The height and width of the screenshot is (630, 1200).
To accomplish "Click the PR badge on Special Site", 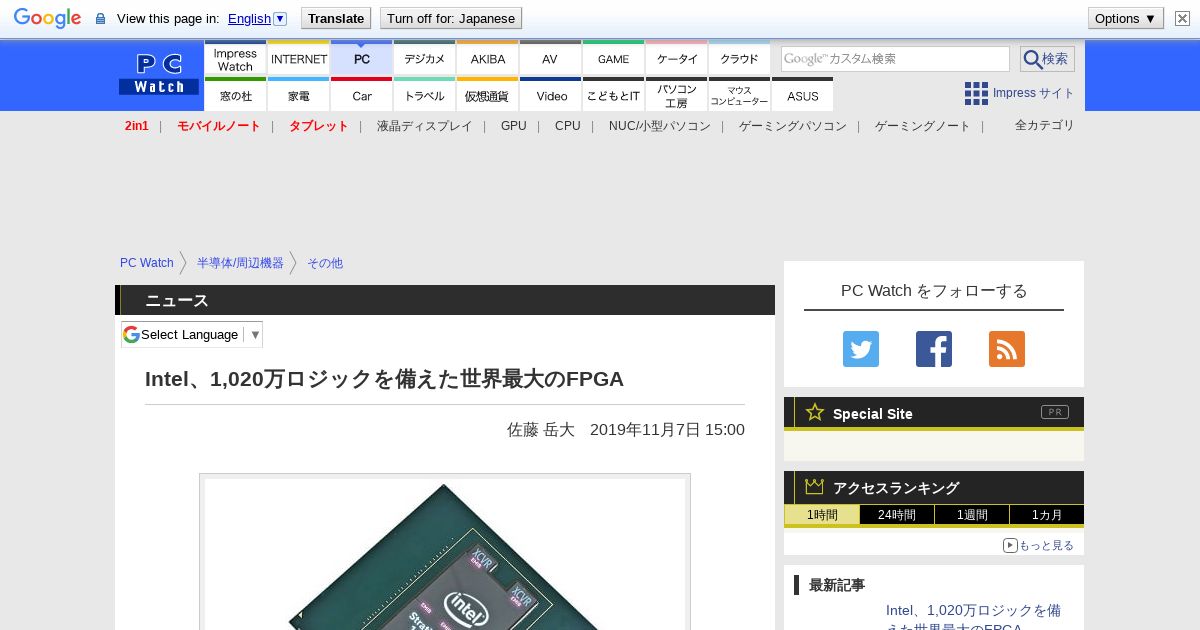I will point(1054,412).
